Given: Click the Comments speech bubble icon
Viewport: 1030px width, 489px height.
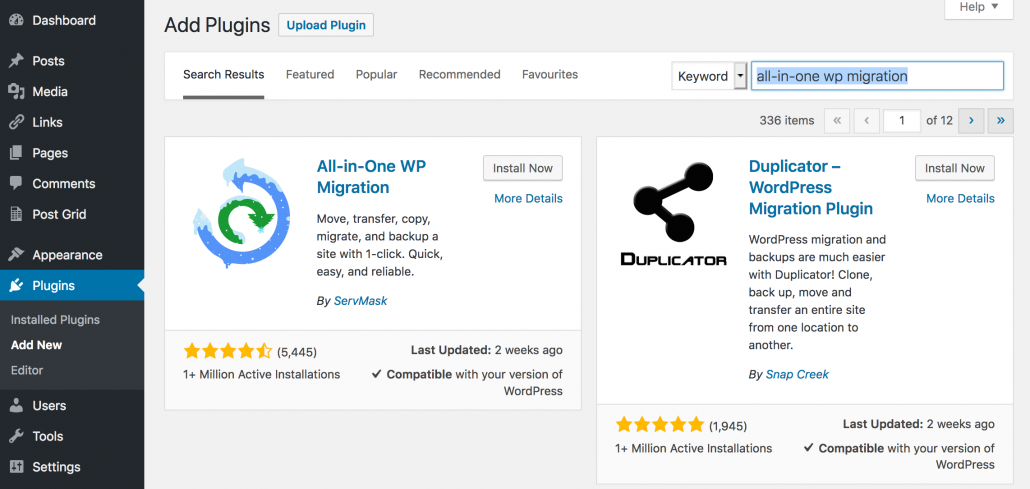Looking at the screenshot, I should coord(16,183).
